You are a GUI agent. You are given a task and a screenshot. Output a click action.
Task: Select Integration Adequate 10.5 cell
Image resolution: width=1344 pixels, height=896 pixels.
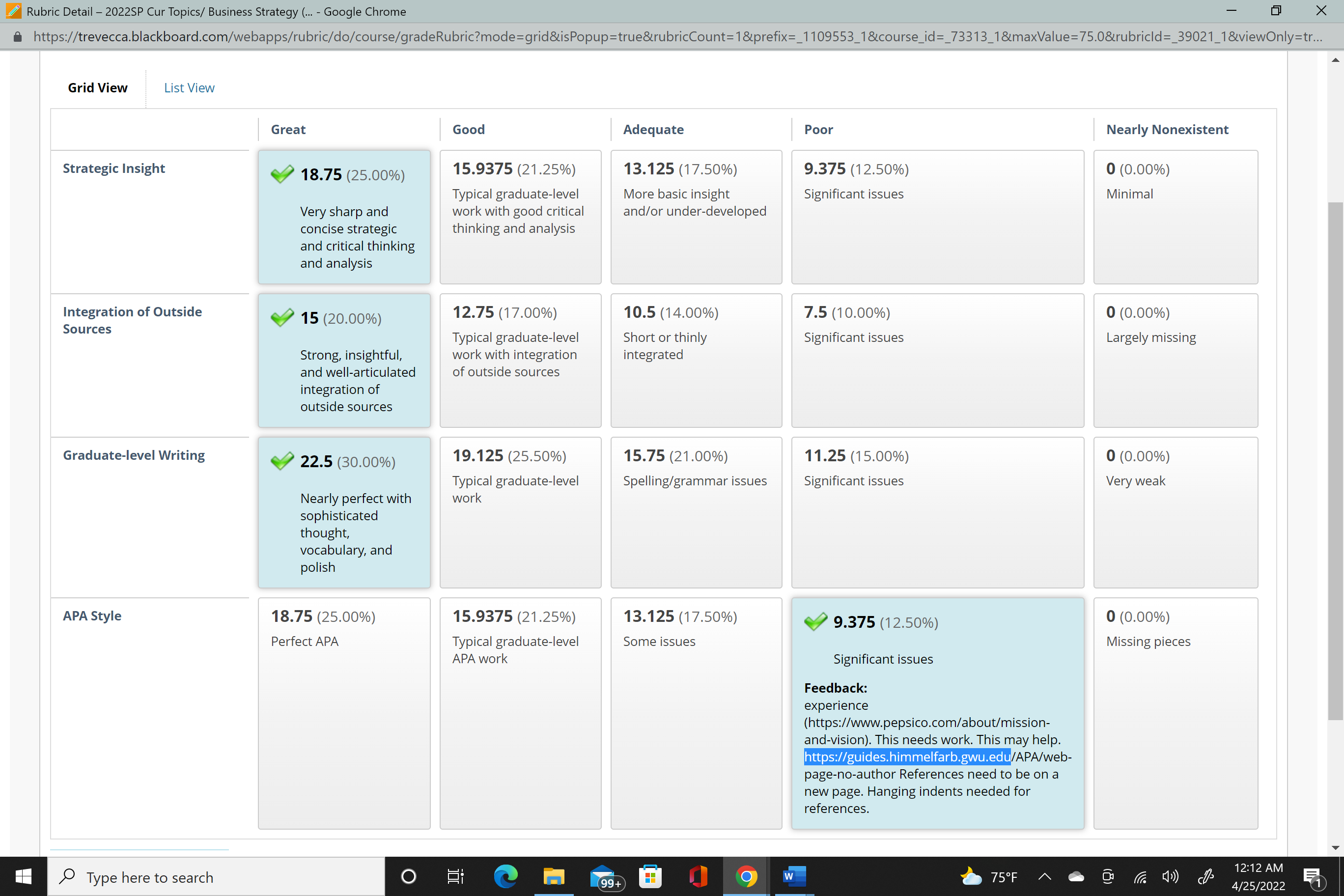696,361
